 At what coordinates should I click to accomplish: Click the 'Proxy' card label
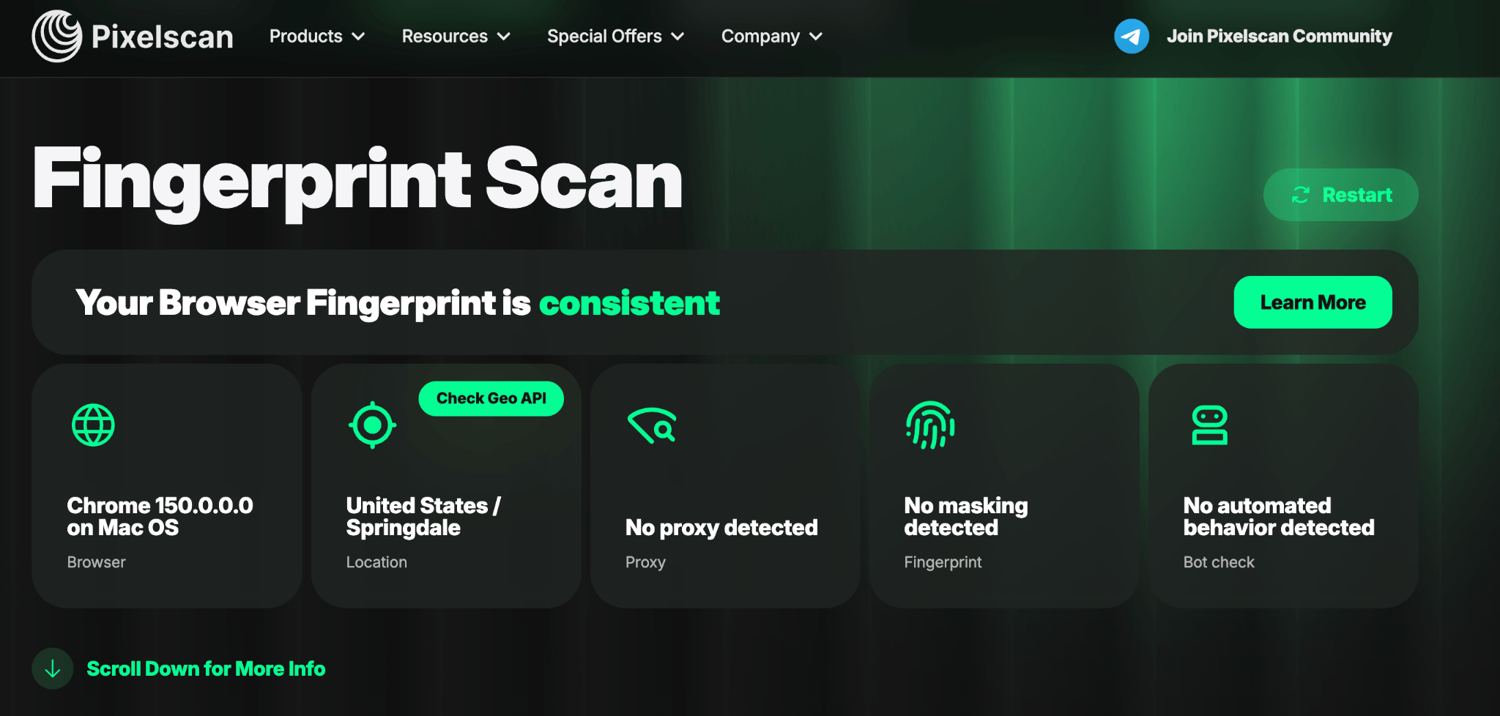[645, 562]
